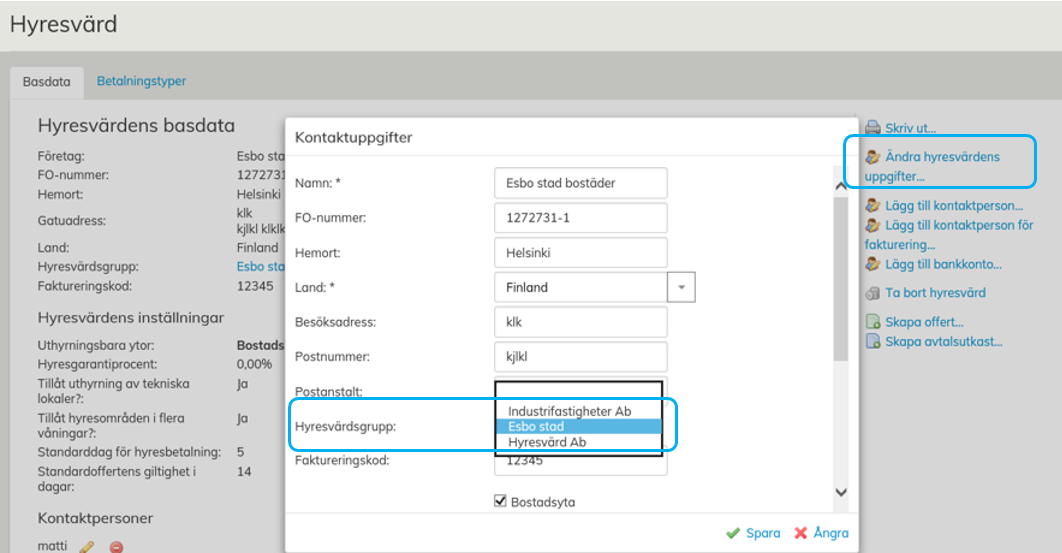This screenshot has height=553, width=1062.
Task: Click the Skapa avtalsutkast document icon
Action: [x=872, y=342]
